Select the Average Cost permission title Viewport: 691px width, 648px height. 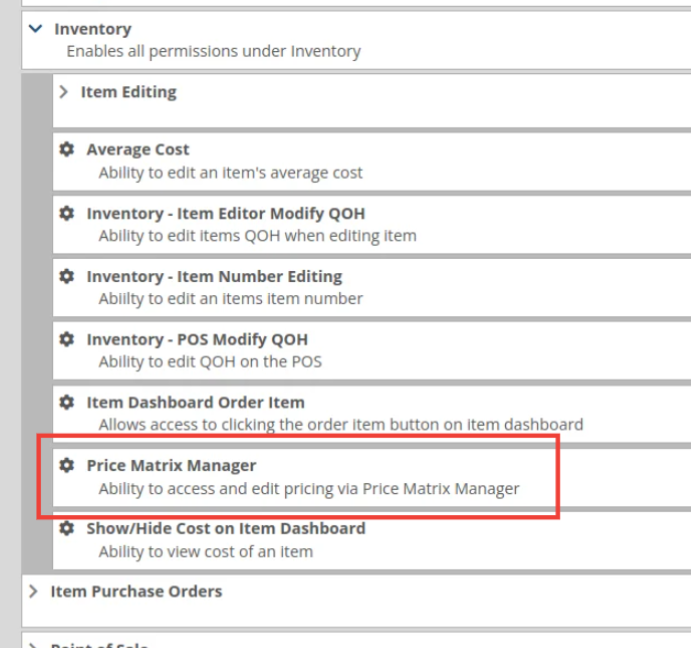coord(138,149)
